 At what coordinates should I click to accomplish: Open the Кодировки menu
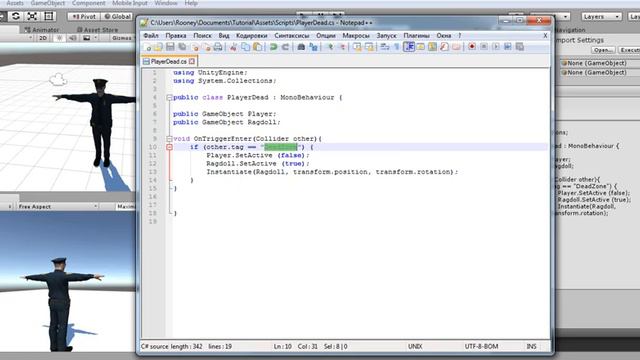(251, 36)
